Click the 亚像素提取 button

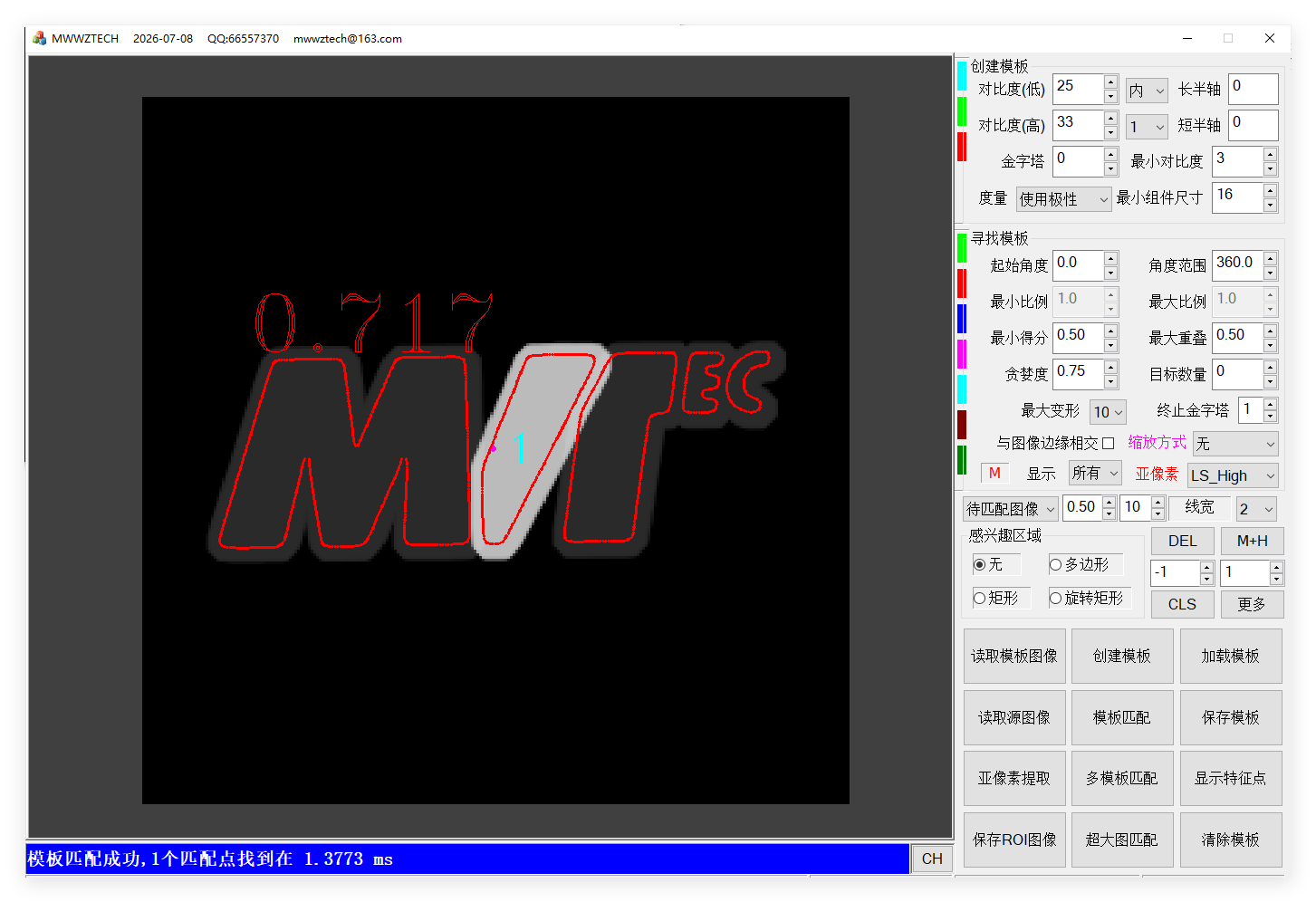pyautogui.click(x=1014, y=778)
